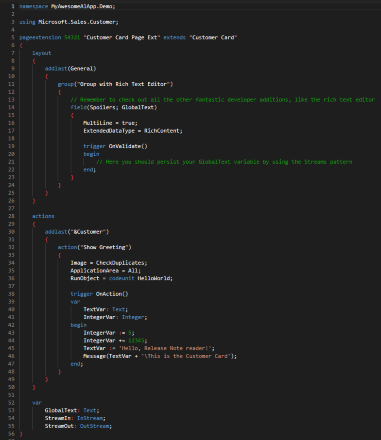Click the 'end;' on line 47

tap(77, 364)
